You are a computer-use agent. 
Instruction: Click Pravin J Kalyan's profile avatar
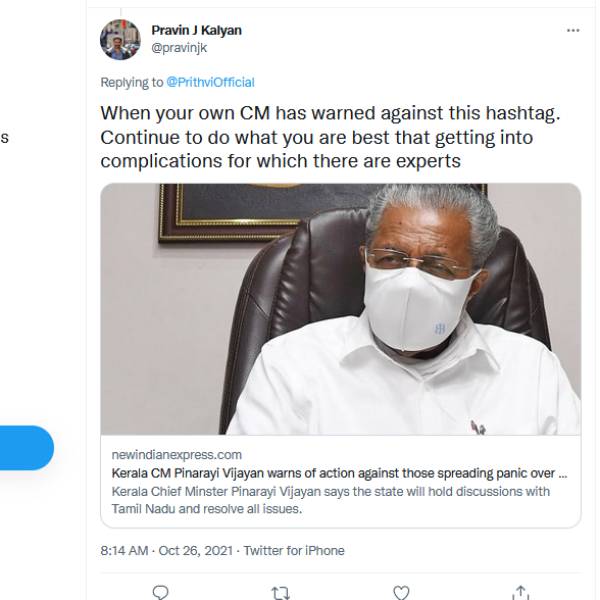point(120,39)
